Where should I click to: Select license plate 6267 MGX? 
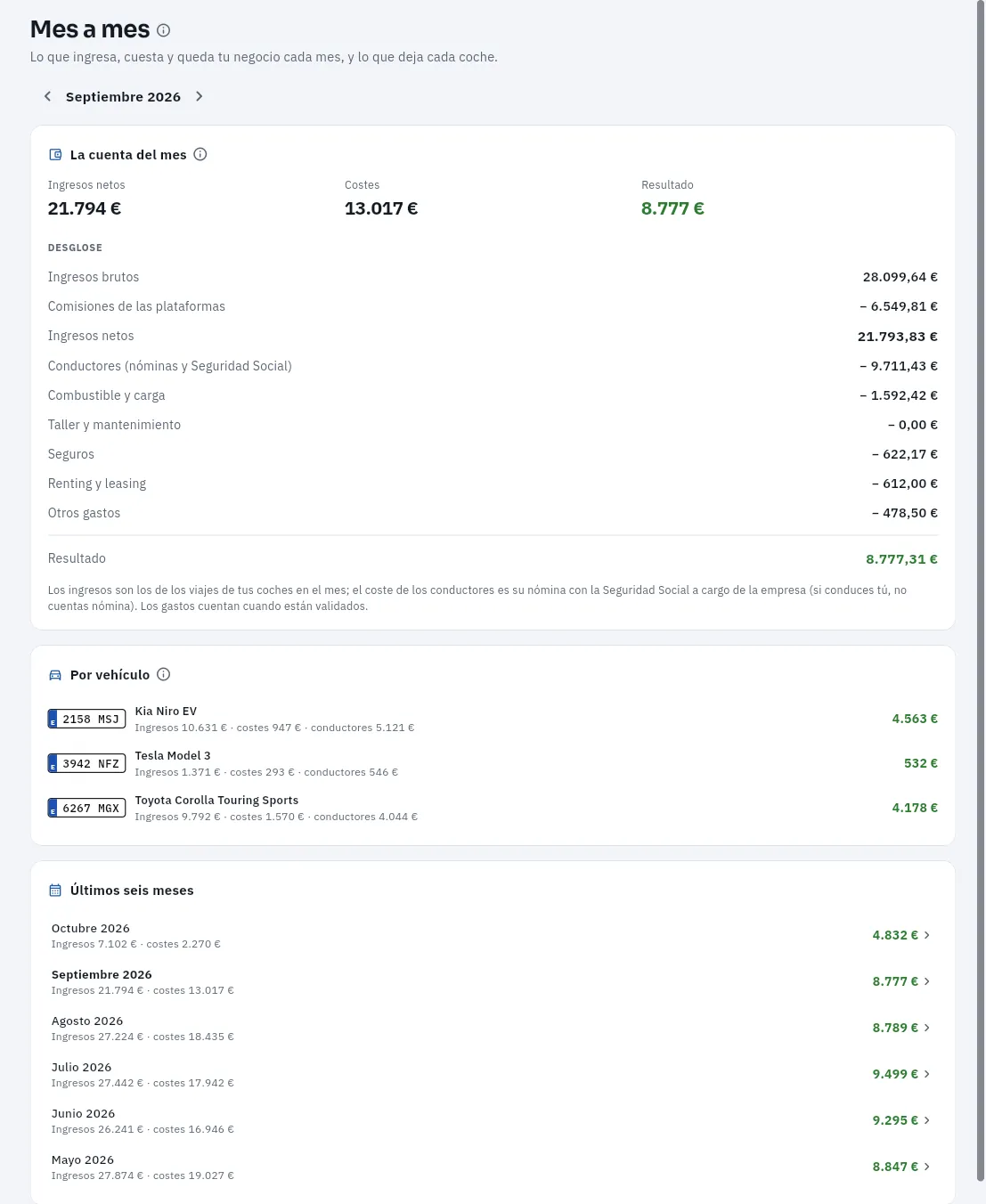(86, 808)
